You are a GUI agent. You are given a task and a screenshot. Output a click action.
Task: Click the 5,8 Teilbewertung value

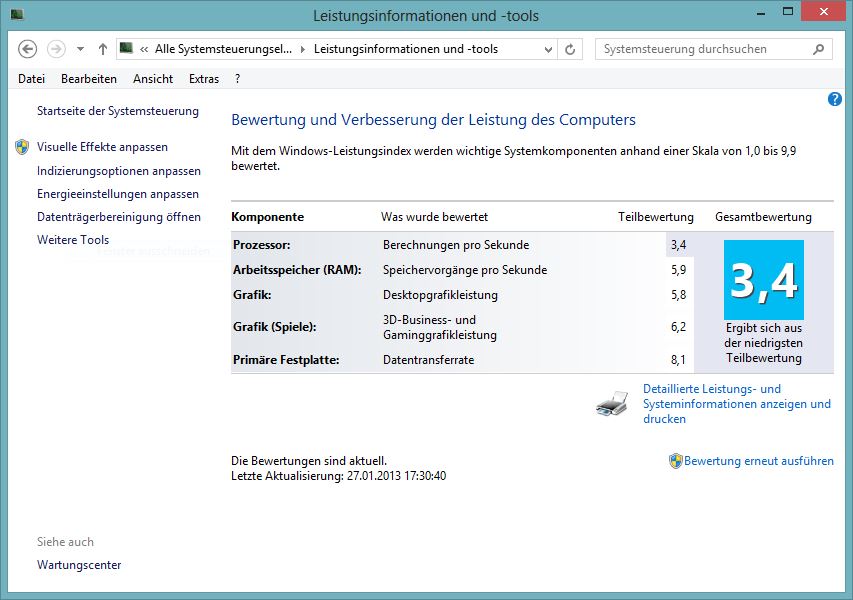click(x=678, y=295)
